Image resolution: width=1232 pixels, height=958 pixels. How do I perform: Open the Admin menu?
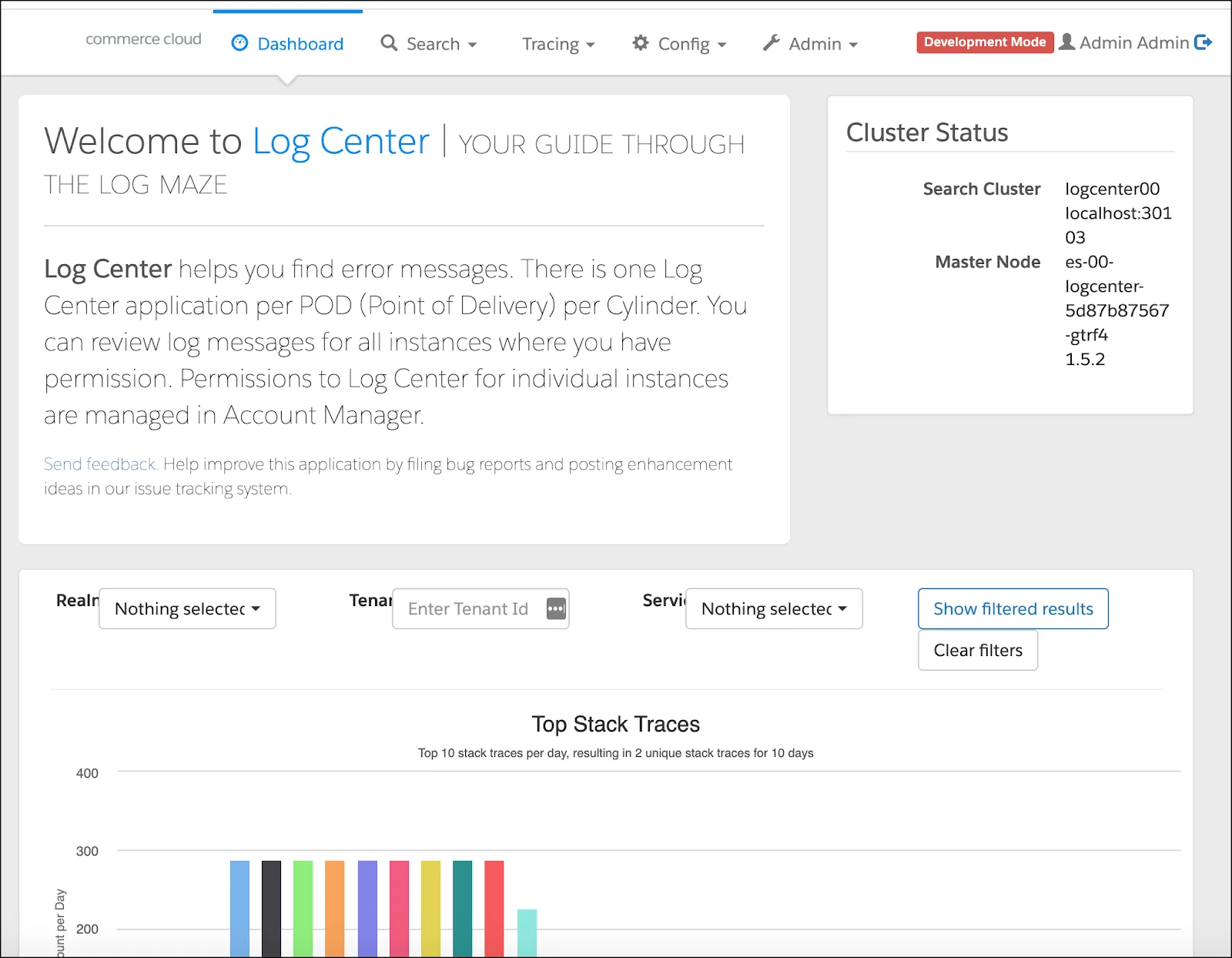tap(811, 44)
